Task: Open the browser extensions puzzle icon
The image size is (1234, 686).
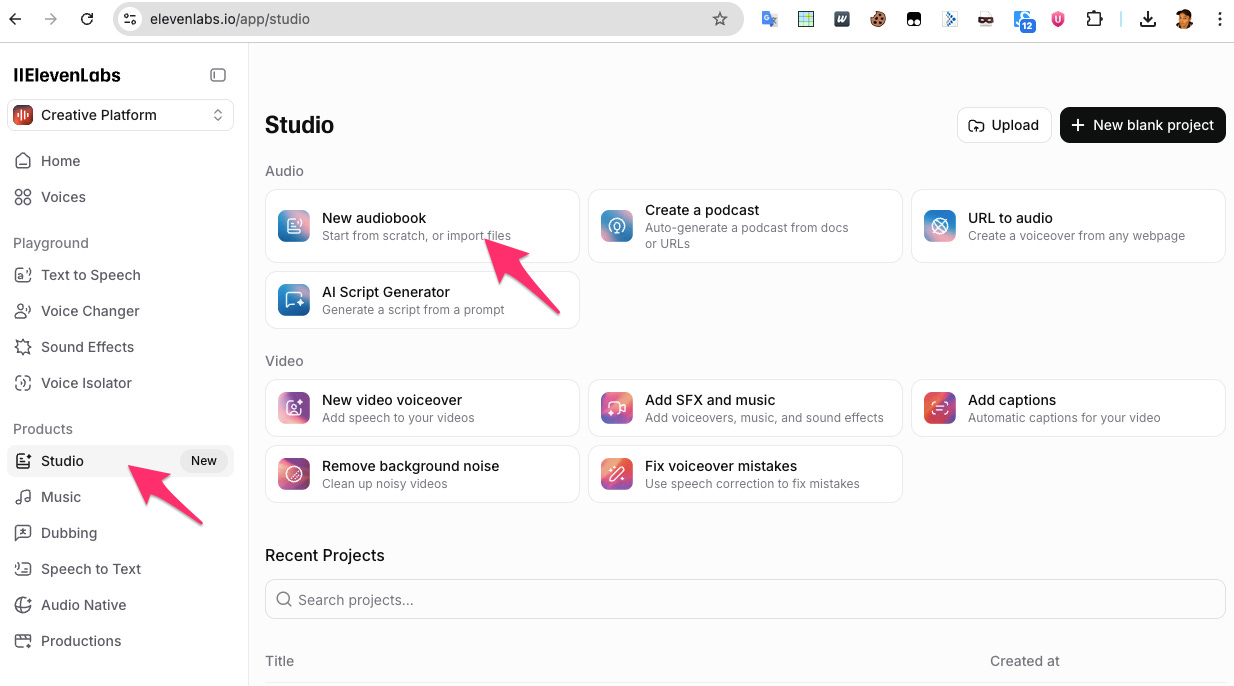Action: pos(1094,19)
